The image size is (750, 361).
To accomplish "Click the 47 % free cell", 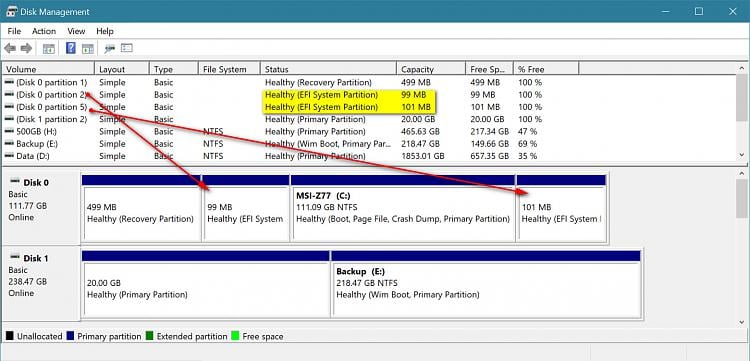I will 528,131.
